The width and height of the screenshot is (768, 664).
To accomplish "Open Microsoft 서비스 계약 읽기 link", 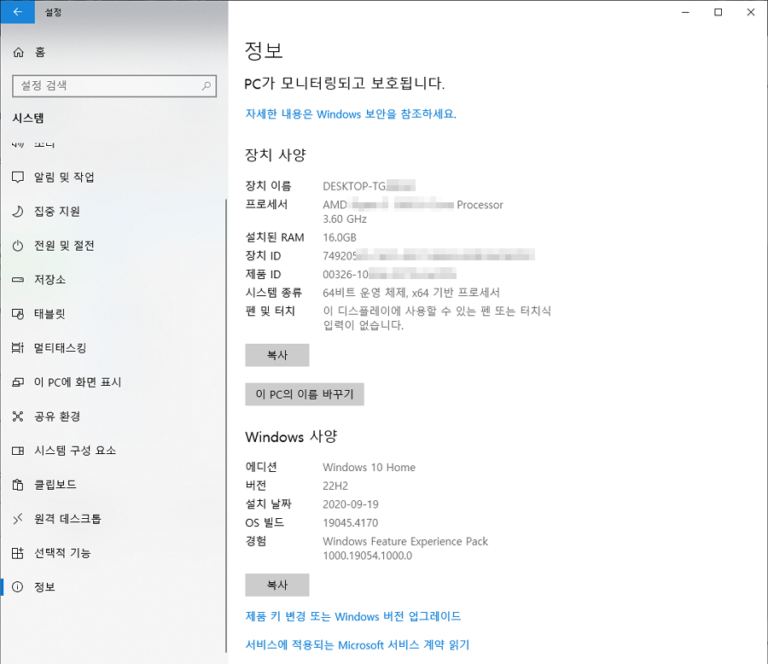I will coord(357,645).
